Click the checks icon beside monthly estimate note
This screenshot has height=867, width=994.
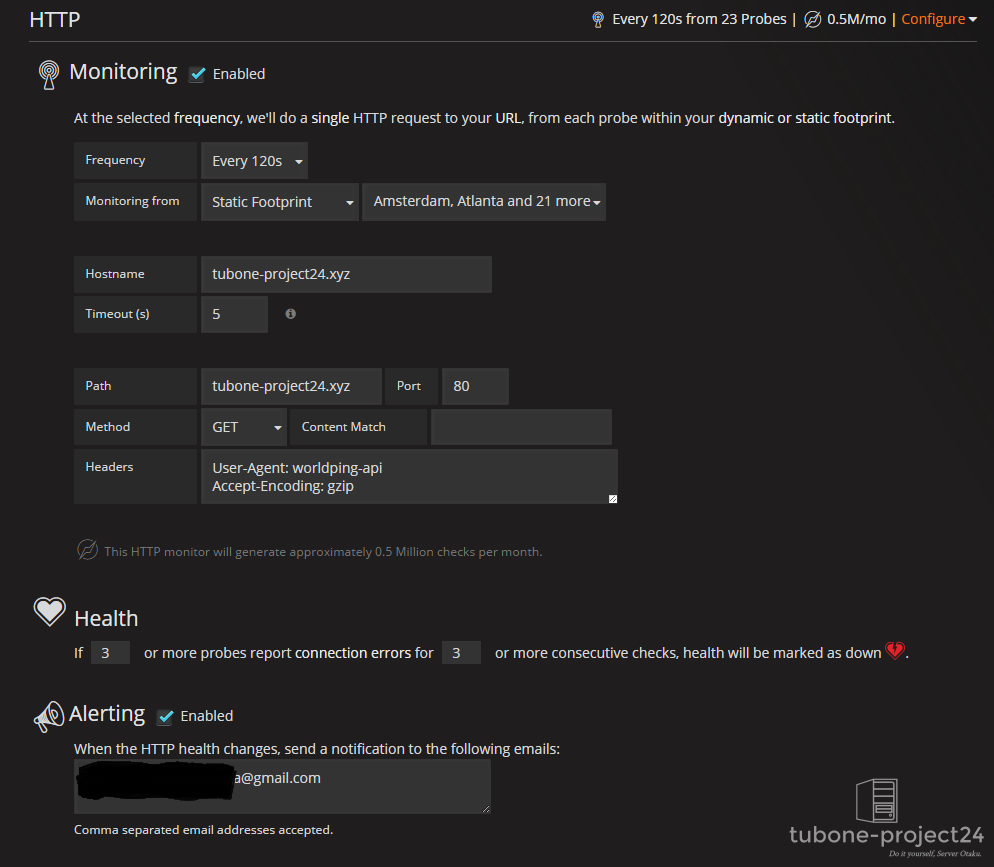[x=87, y=550]
